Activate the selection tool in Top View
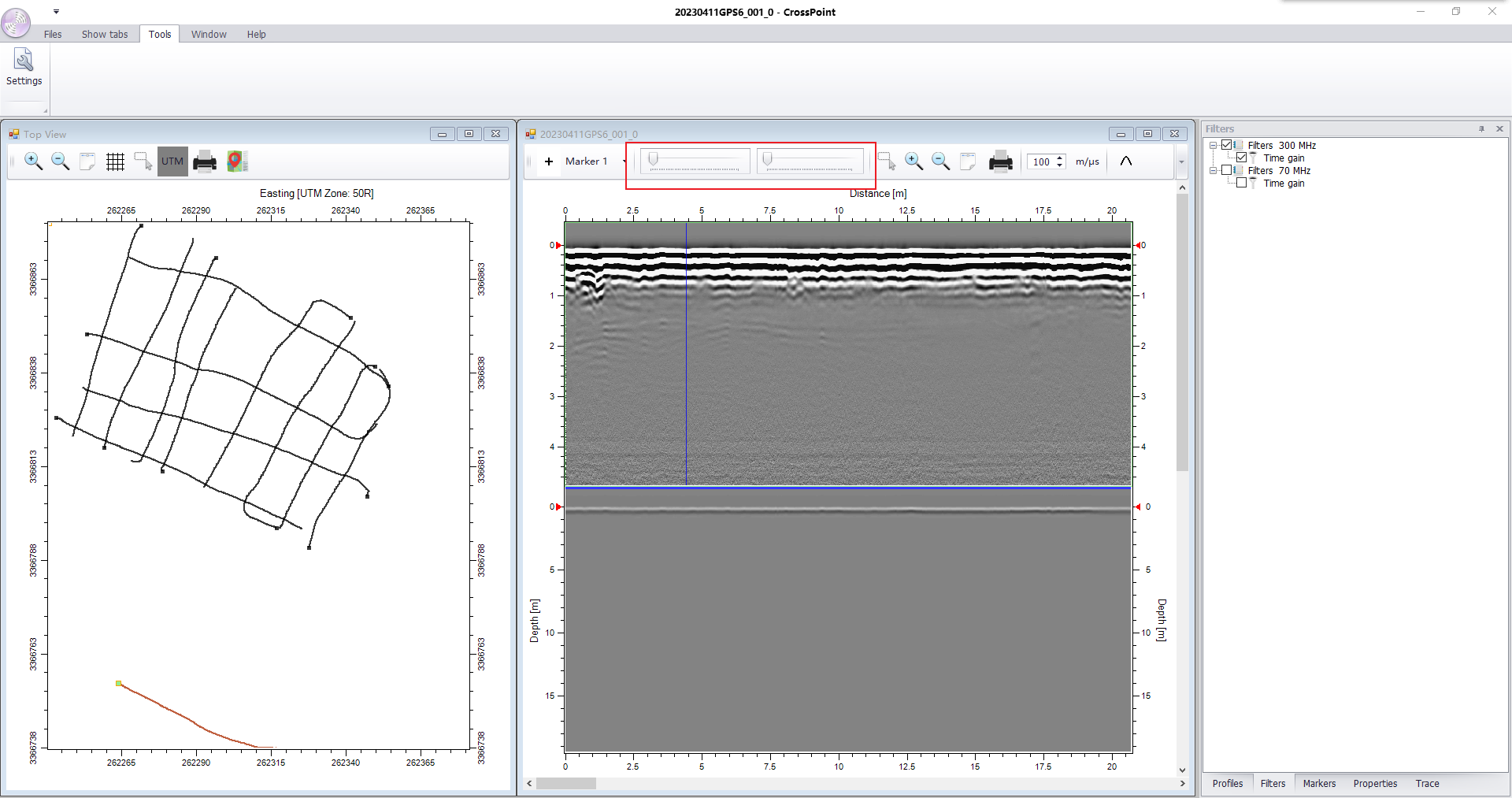 pos(143,161)
